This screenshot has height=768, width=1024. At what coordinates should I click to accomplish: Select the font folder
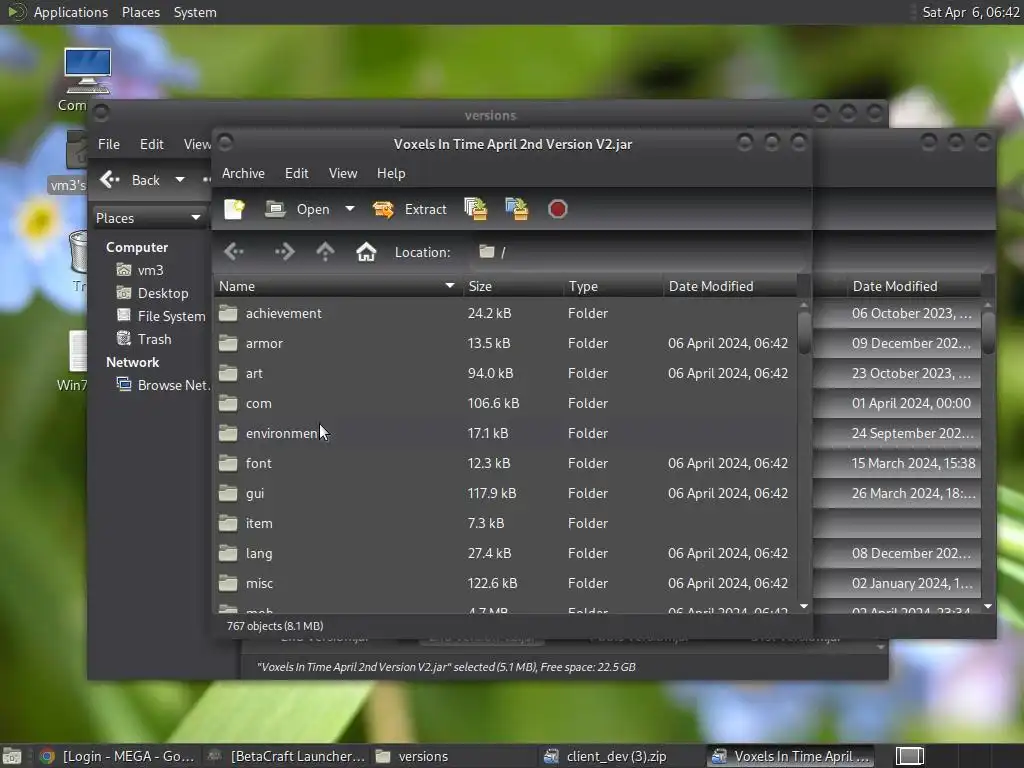(x=504, y=464)
